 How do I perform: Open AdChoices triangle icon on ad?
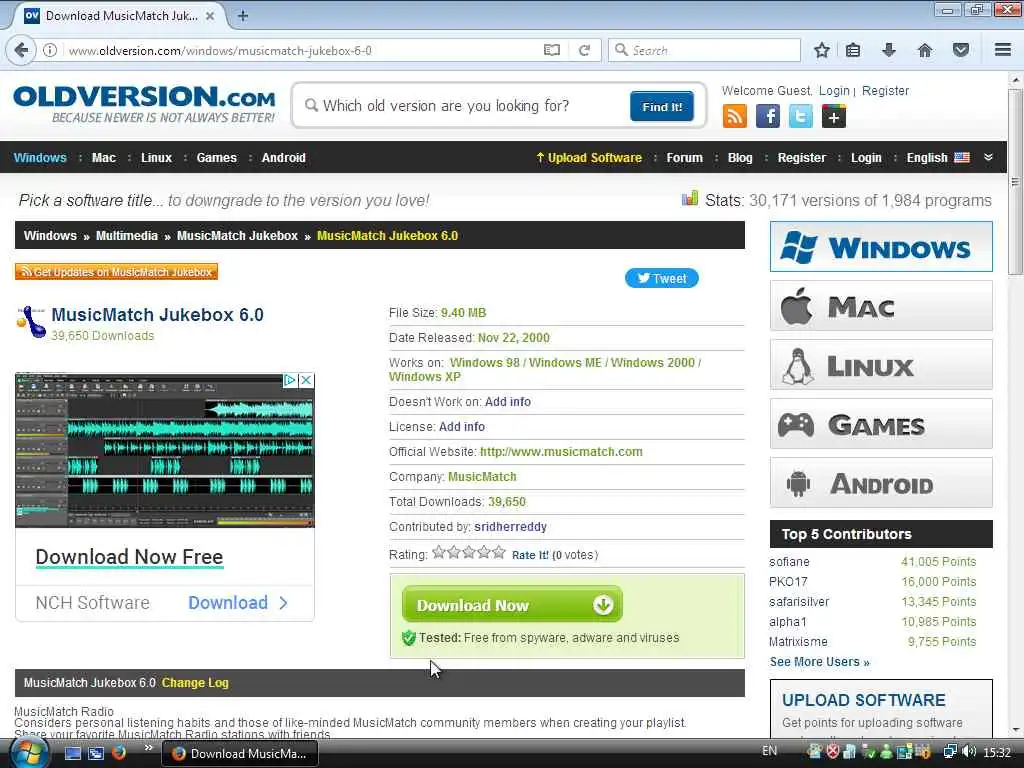[291, 380]
